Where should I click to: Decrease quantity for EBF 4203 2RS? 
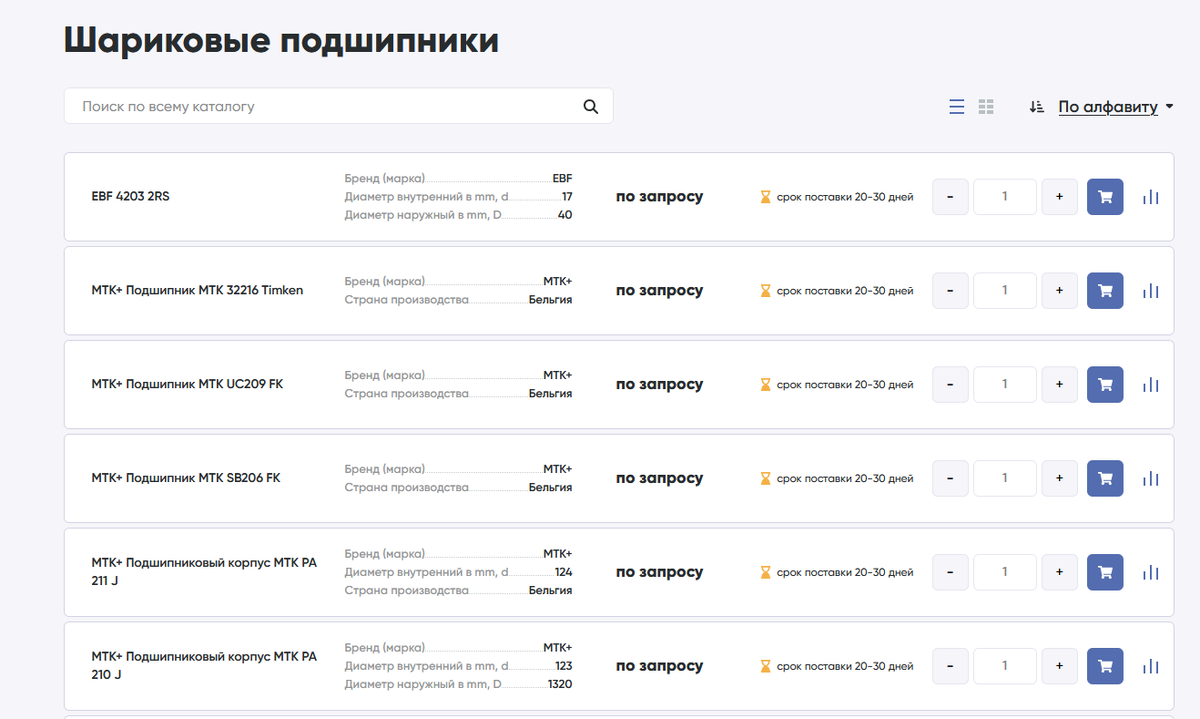[x=950, y=197]
